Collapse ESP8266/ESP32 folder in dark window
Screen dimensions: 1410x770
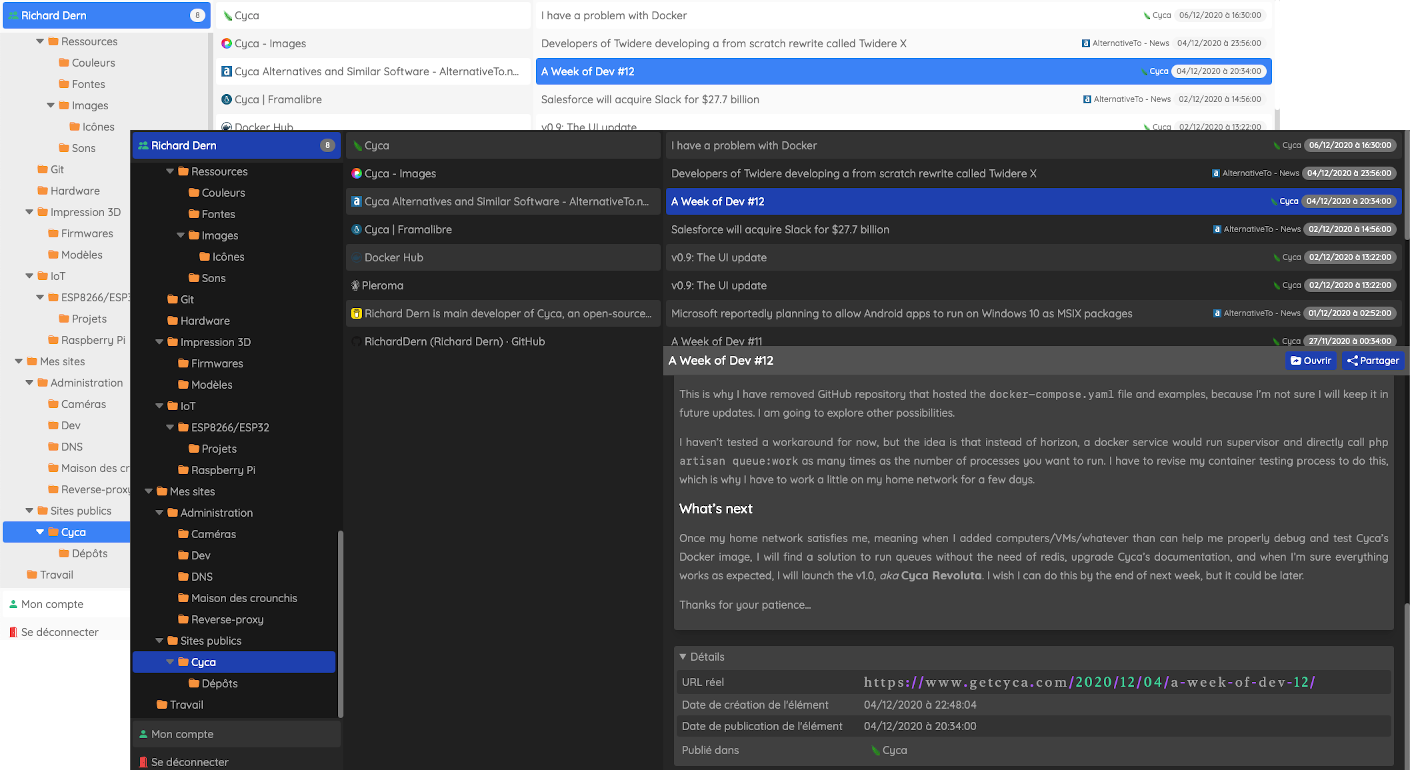170,428
